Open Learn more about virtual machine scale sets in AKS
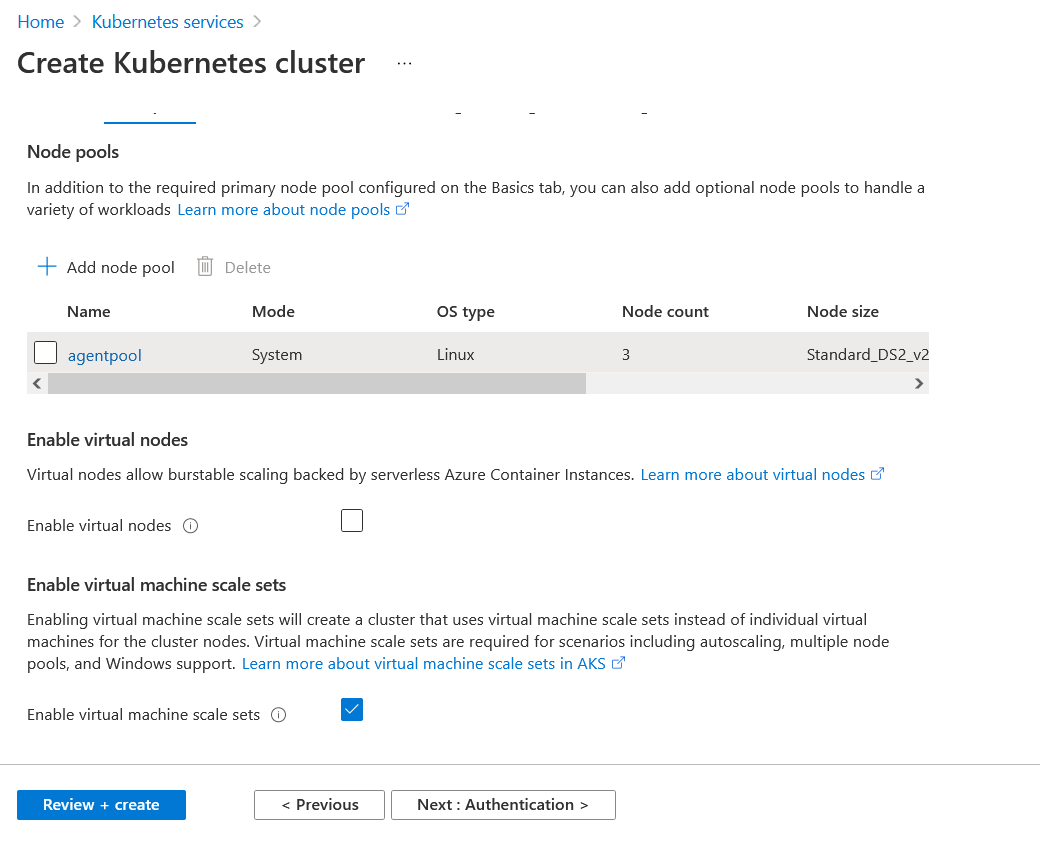This screenshot has width=1040, height=845. click(x=424, y=663)
